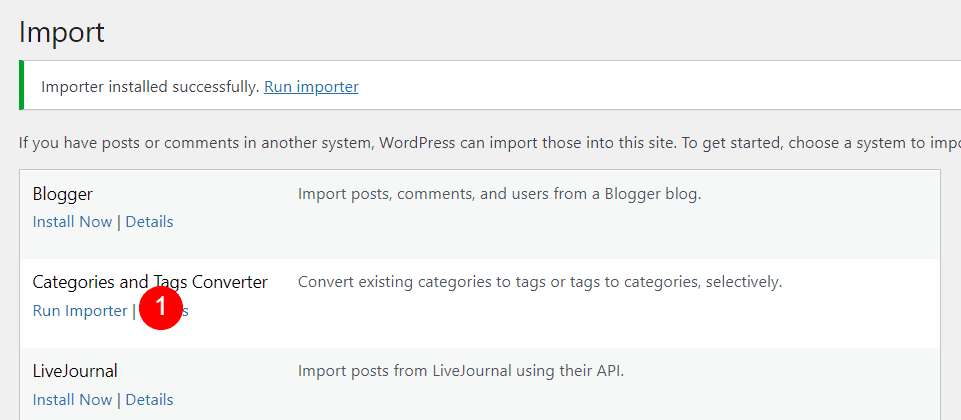
Task: Click Run Importer for Categories and Tags Converter
Action: pos(80,311)
